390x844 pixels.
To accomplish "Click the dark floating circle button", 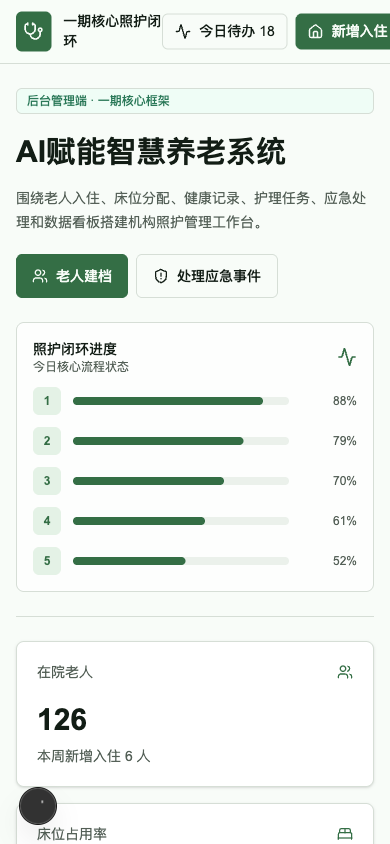I will pyautogui.click(x=38, y=806).
